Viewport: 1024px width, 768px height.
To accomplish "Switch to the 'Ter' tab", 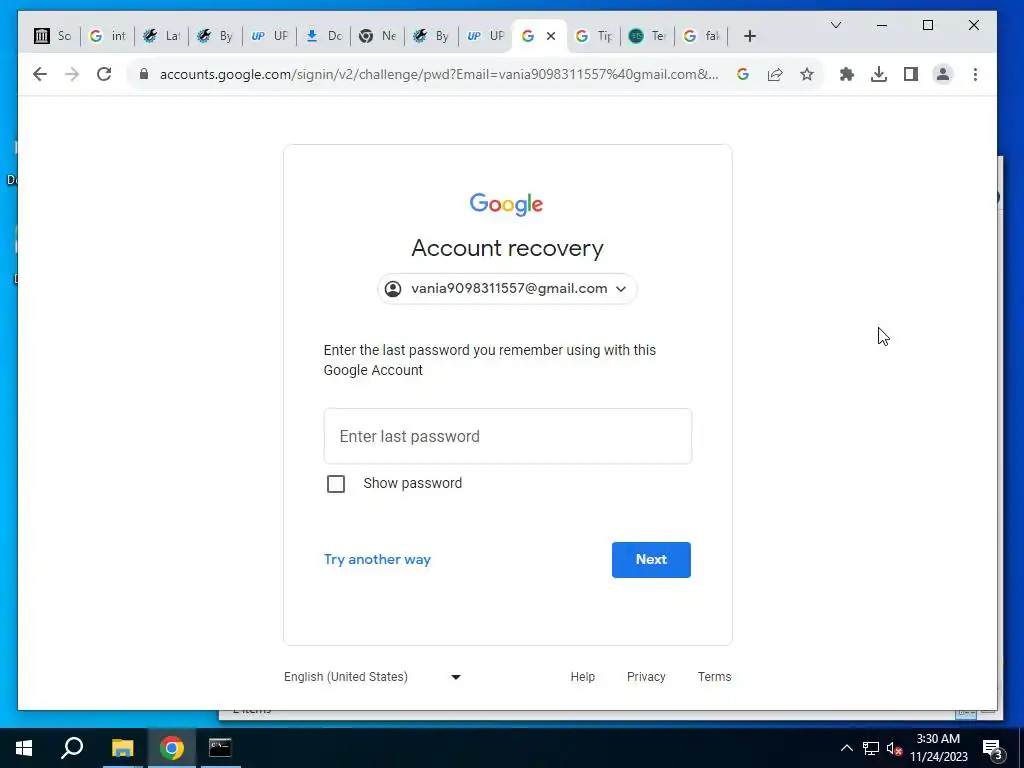I will tap(648, 36).
